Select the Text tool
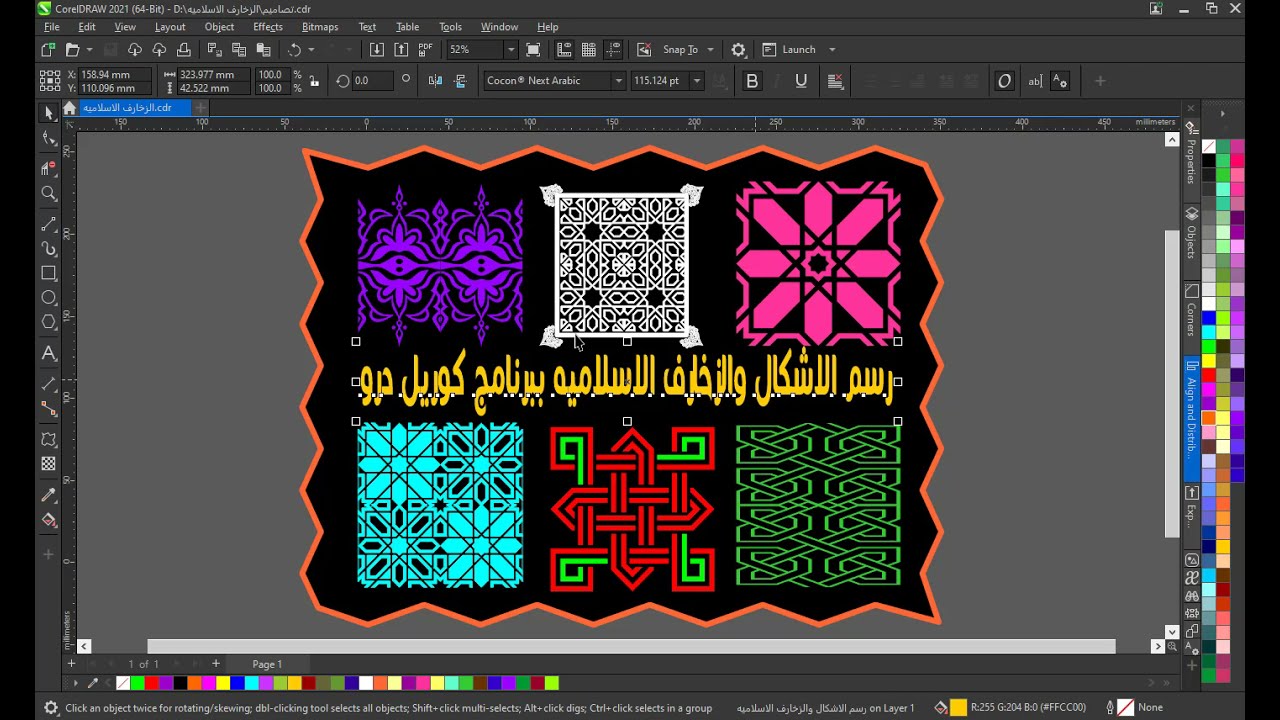Viewport: 1280px width, 720px height. click(49, 353)
